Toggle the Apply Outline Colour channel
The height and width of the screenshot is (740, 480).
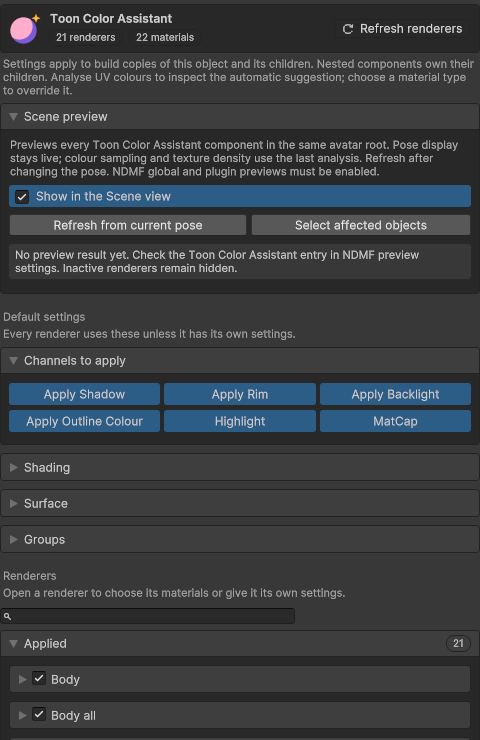click(x=84, y=421)
